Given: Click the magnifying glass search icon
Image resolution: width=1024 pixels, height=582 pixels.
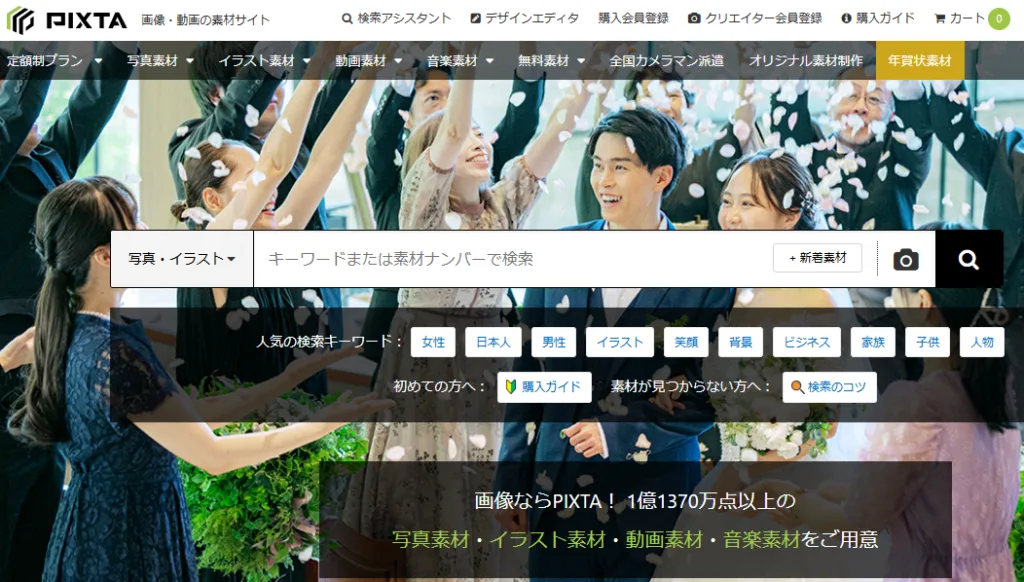Looking at the screenshot, I should tap(968, 257).
